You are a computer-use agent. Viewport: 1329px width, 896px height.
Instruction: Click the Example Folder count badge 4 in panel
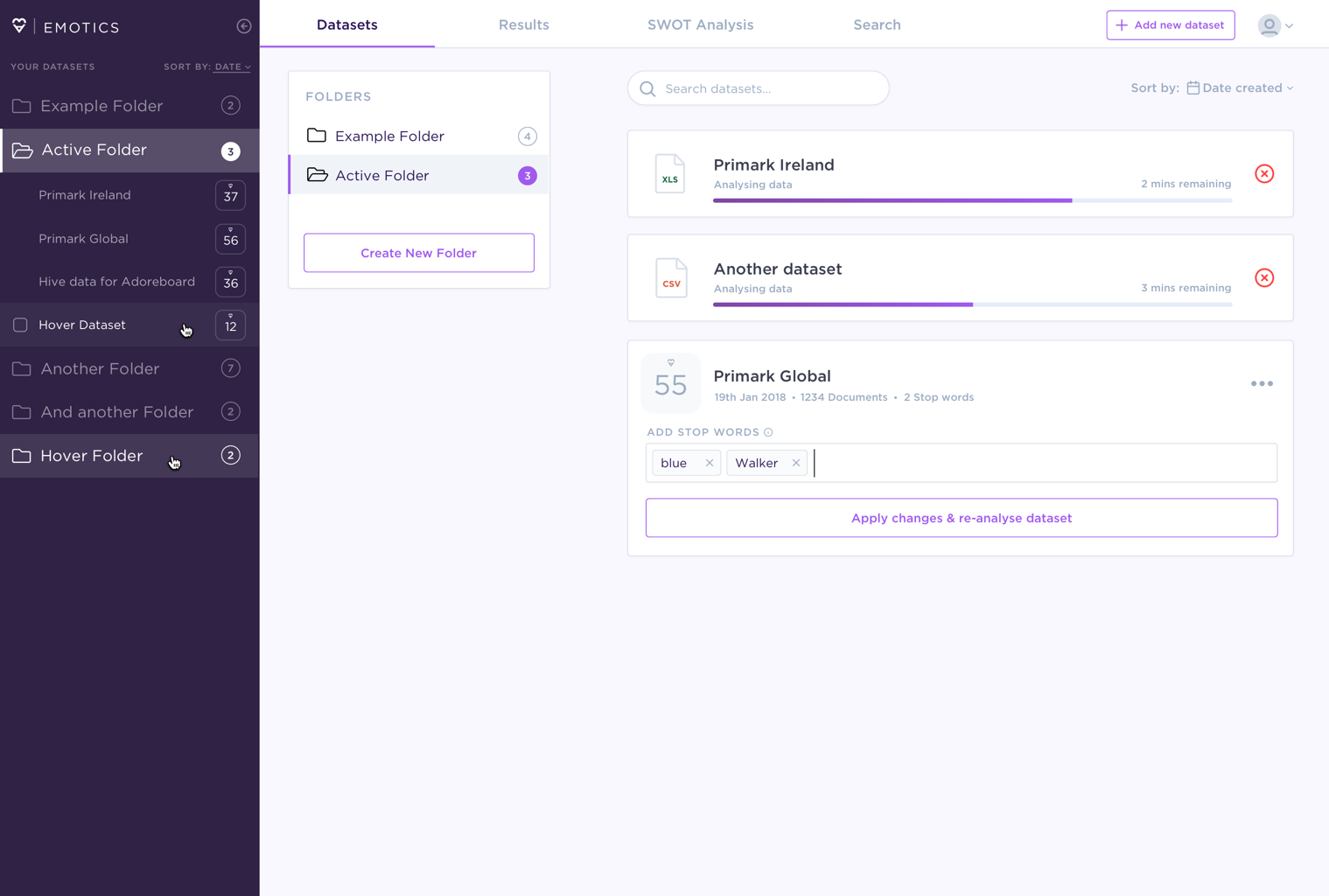click(528, 136)
